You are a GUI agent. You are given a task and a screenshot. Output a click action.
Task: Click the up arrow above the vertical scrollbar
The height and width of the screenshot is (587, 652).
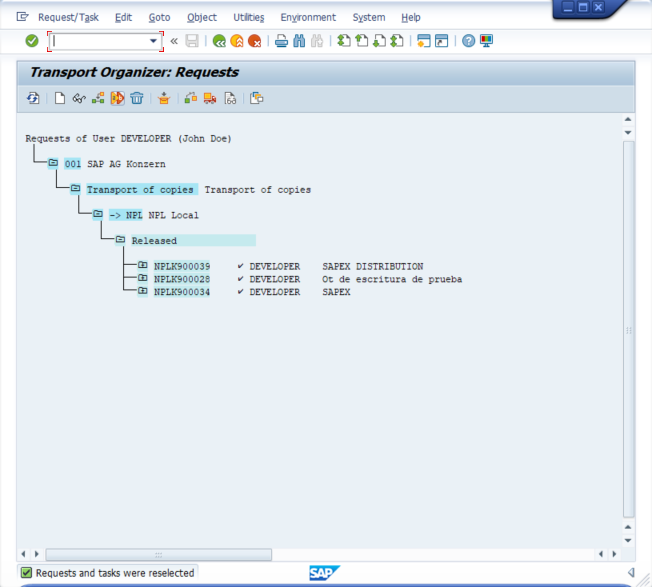coord(628,119)
